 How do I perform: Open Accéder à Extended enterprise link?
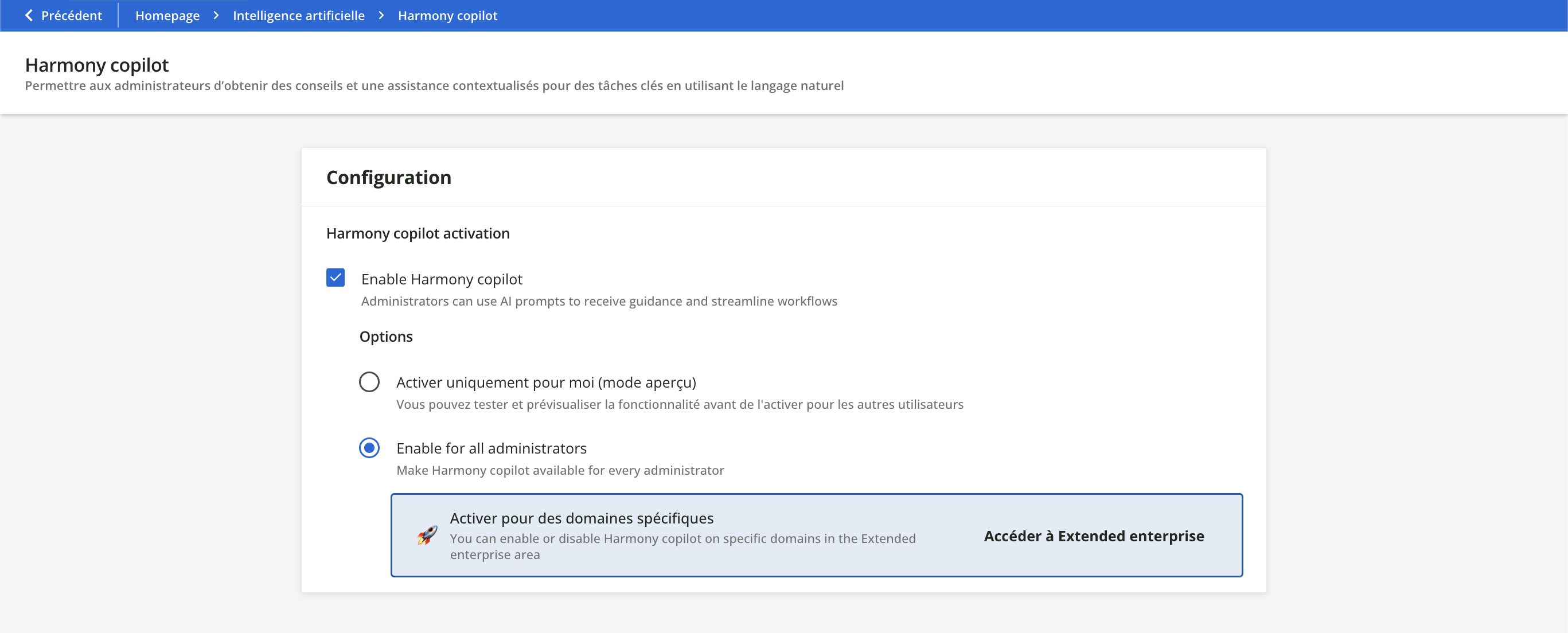pyautogui.click(x=1093, y=536)
